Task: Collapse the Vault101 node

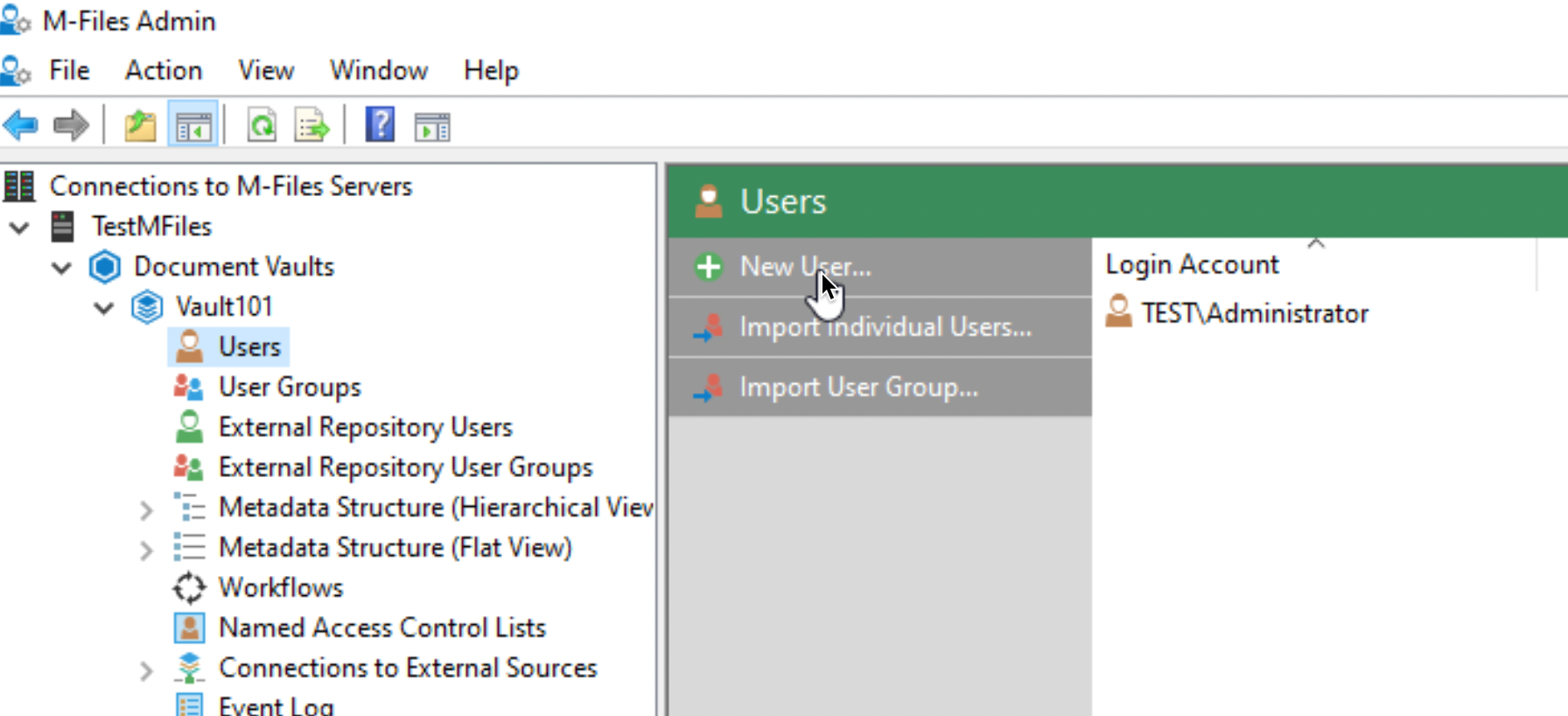Action: pyautogui.click(x=104, y=308)
